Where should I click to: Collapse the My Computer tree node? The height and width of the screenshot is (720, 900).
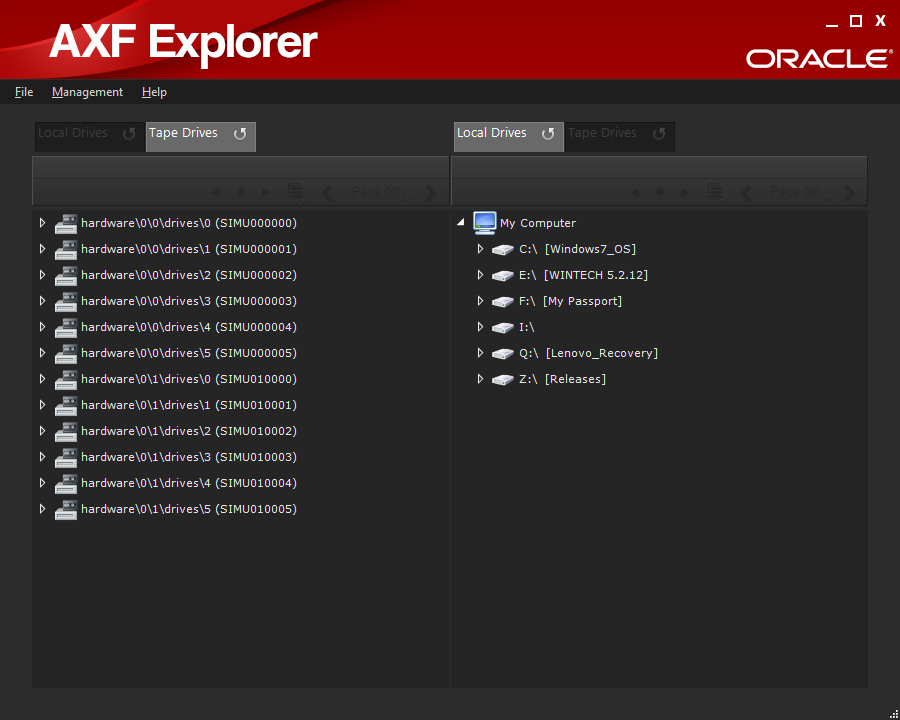461,223
